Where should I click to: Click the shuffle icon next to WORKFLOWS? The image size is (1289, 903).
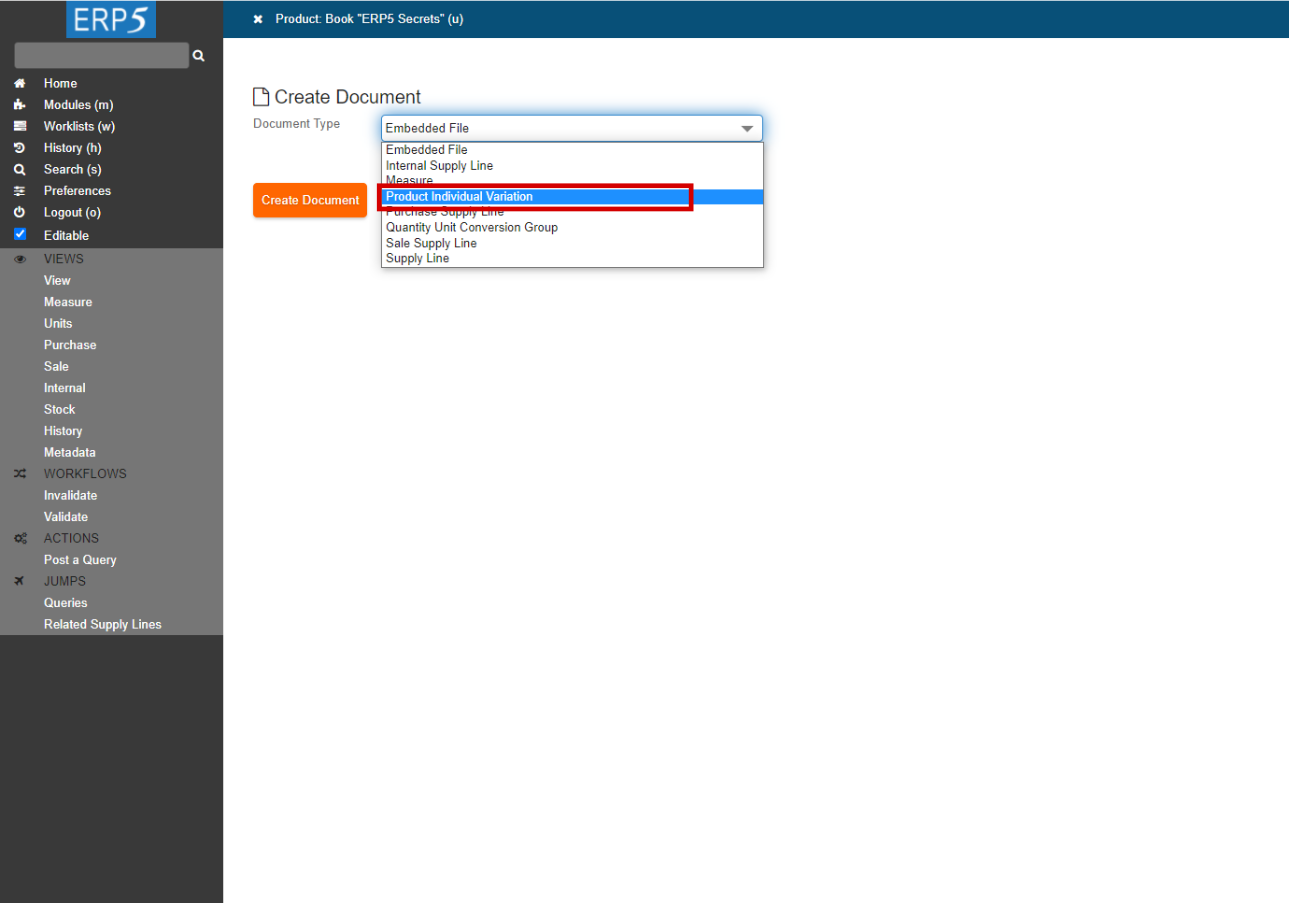[20, 474]
